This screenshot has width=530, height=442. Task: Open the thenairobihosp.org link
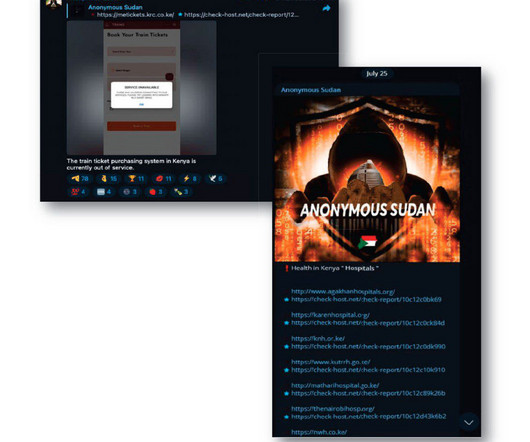(333, 409)
